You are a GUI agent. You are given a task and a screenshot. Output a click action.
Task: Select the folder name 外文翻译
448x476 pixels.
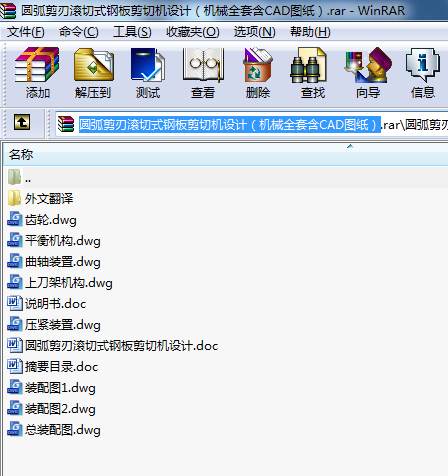[49, 199]
